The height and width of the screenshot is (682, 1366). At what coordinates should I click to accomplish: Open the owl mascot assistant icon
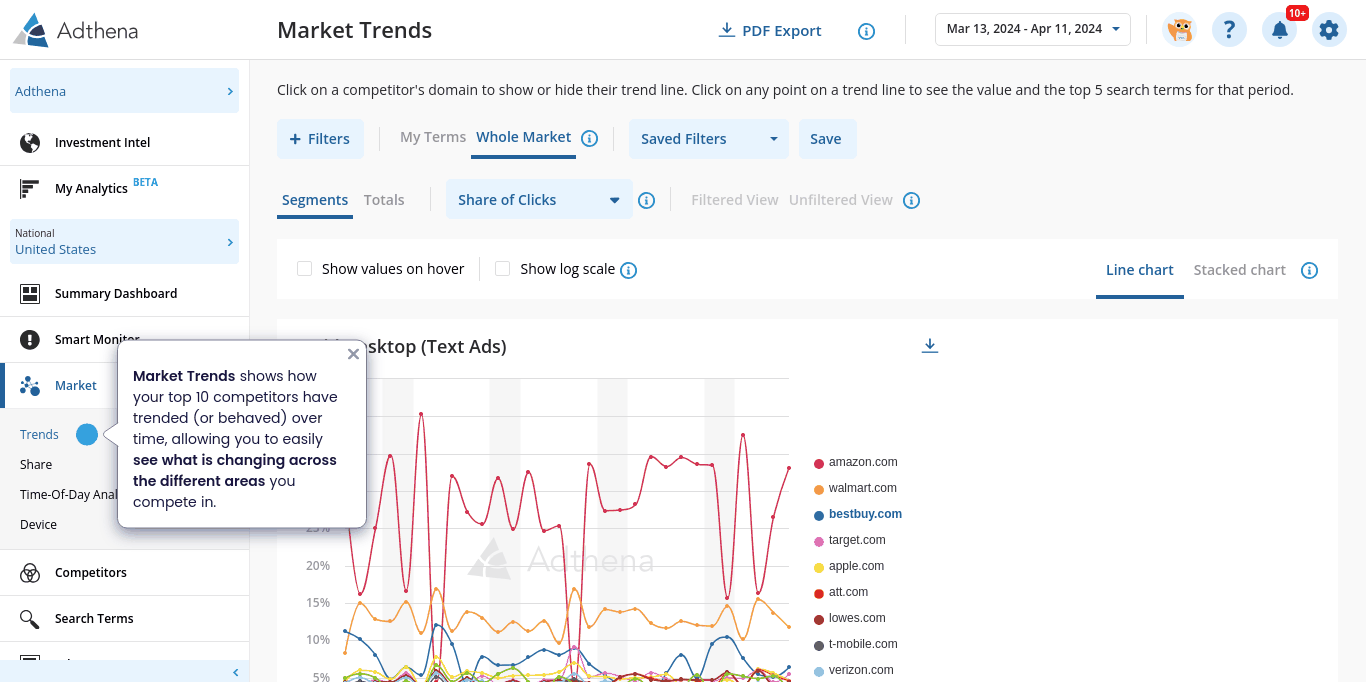coord(1180,30)
